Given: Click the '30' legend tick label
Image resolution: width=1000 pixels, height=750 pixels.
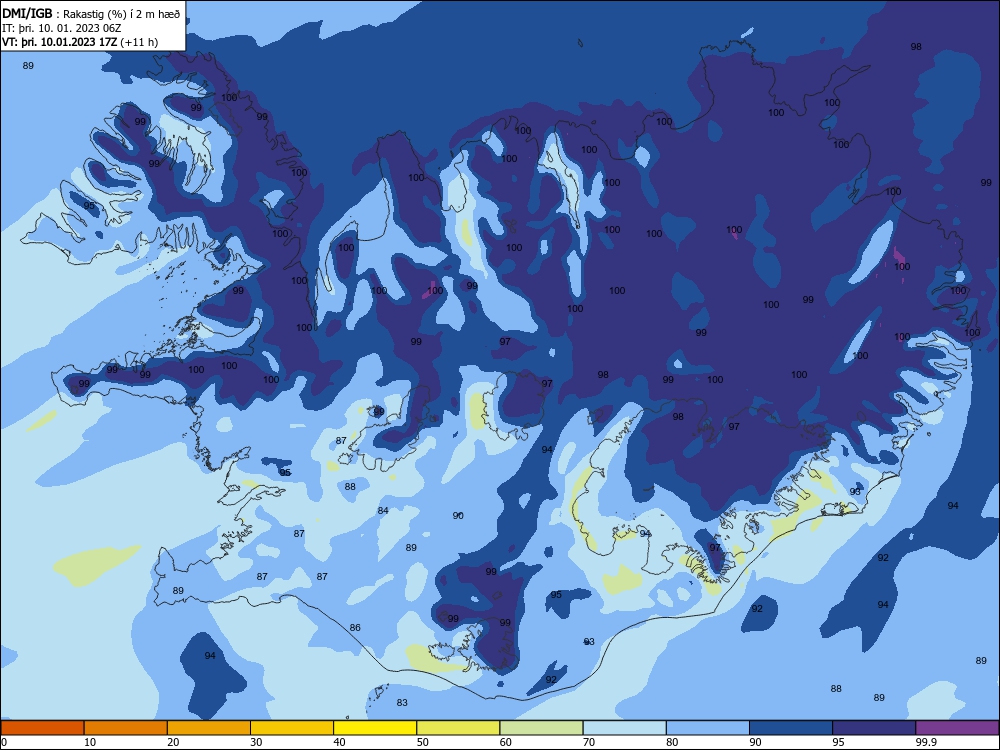Looking at the screenshot, I should 256,742.
